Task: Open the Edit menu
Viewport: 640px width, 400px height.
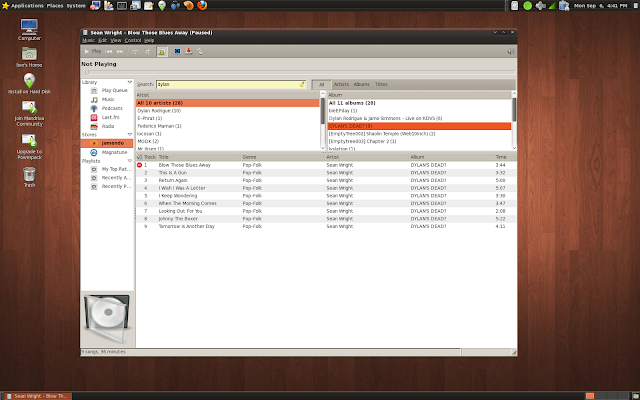Action: [102, 40]
